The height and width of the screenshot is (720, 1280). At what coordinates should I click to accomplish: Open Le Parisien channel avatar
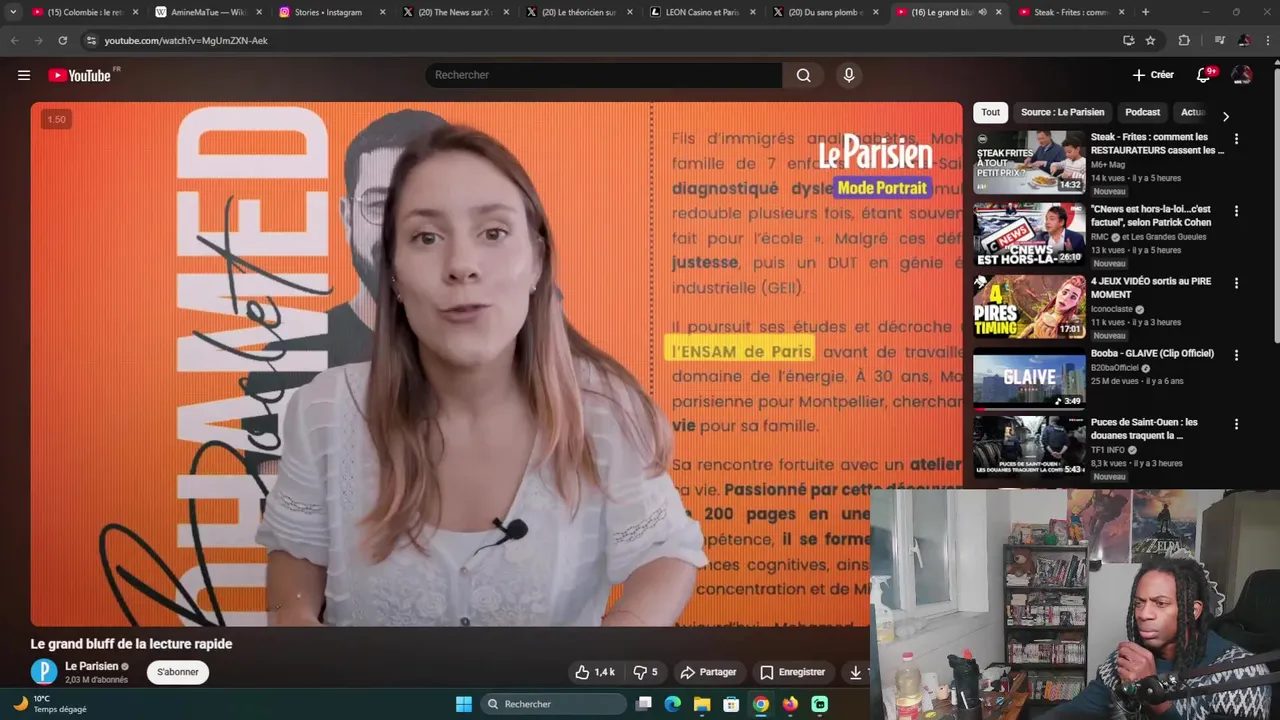(x=44, y=672)
